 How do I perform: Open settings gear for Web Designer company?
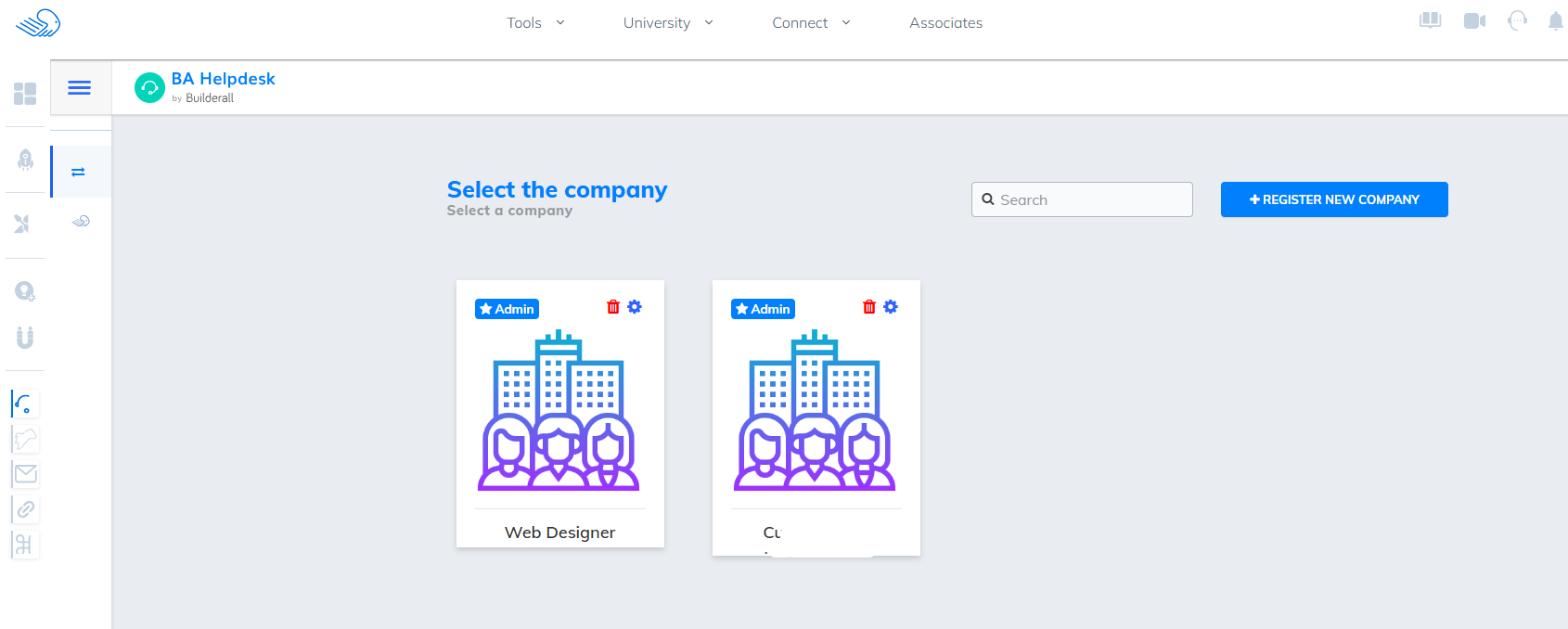[635, 307]
